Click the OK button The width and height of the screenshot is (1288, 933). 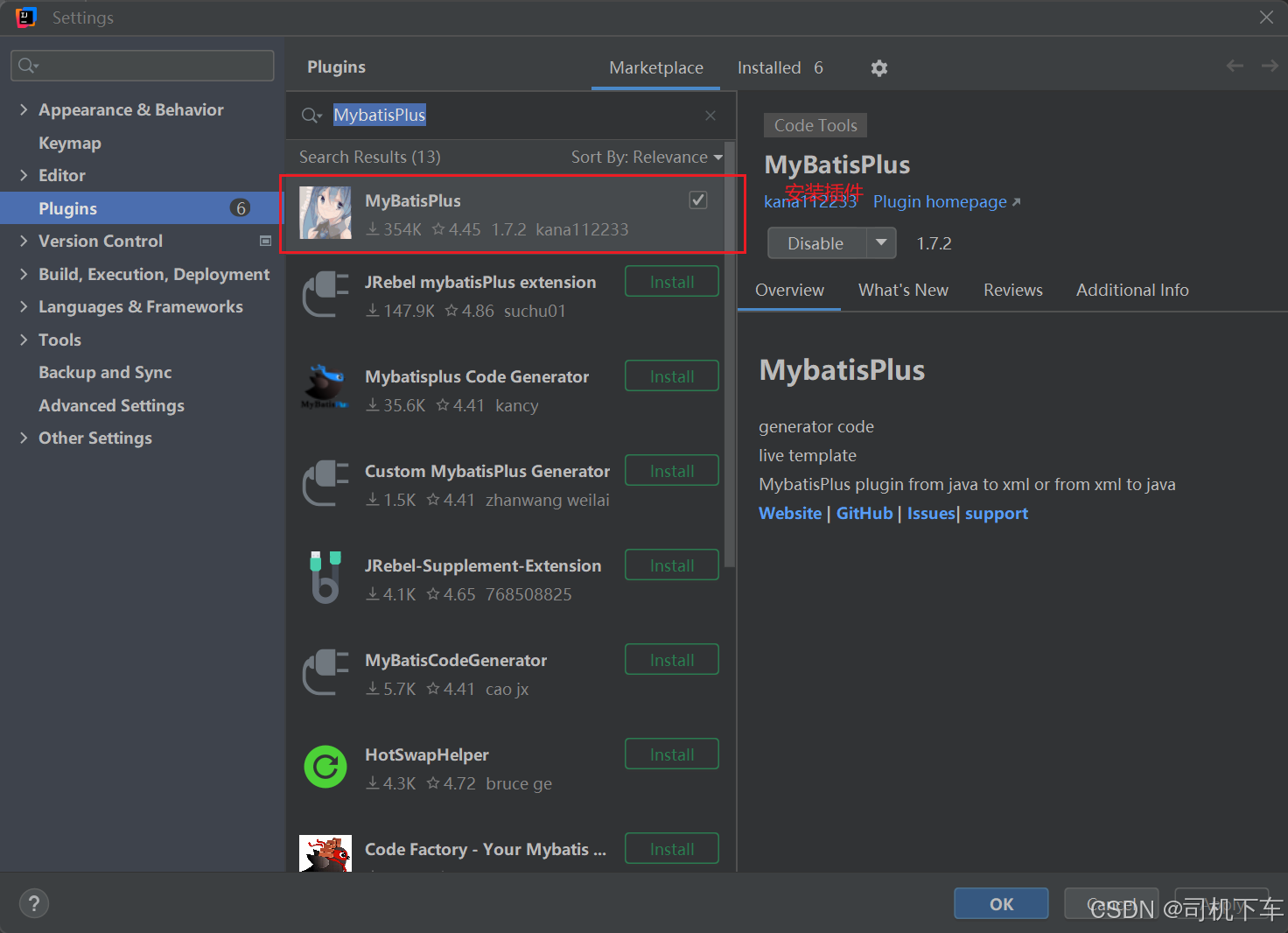[1001, 904]
